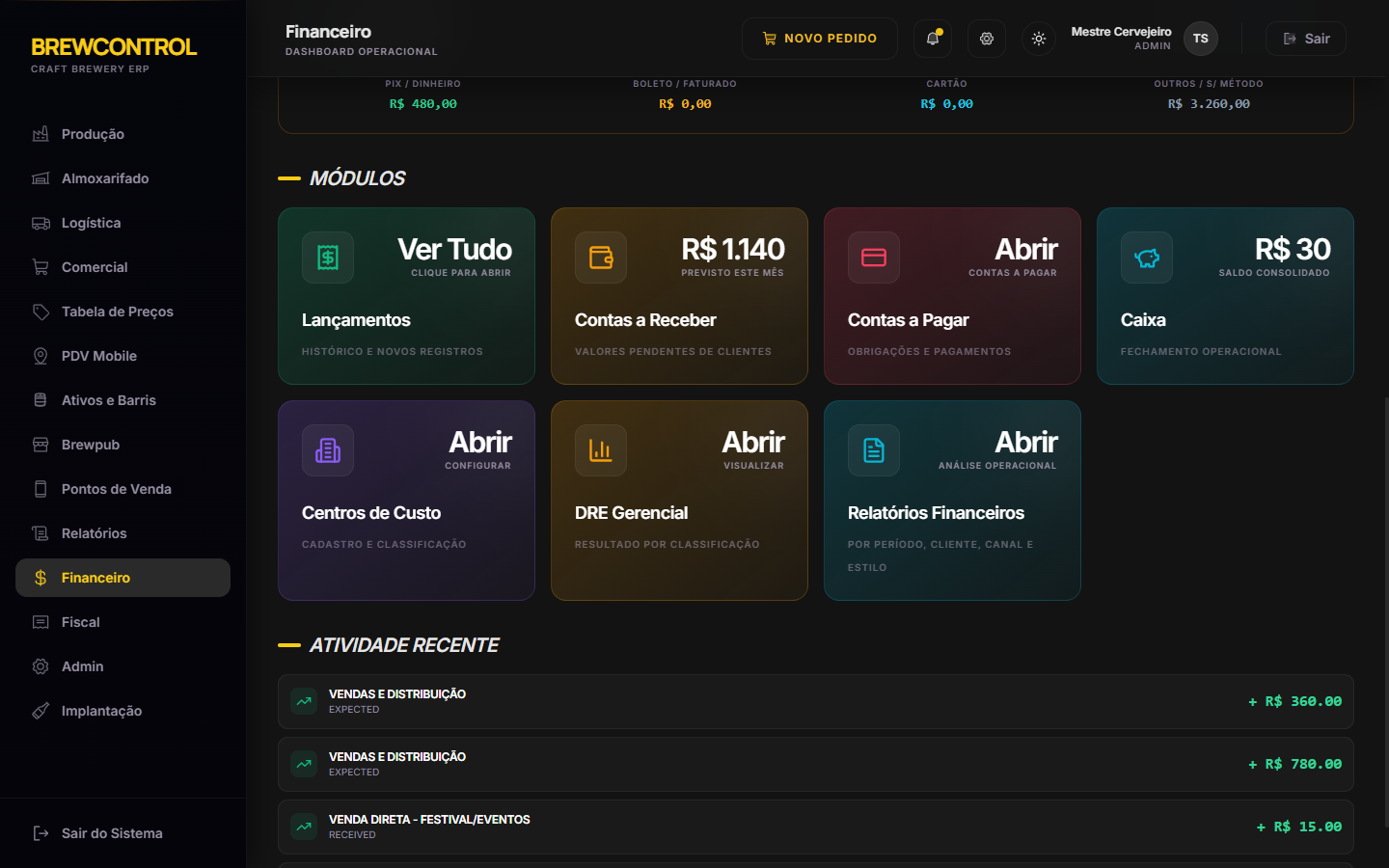1389x868 pixels.
Task: Click the Sair button in header
Action: (1306, 39)
